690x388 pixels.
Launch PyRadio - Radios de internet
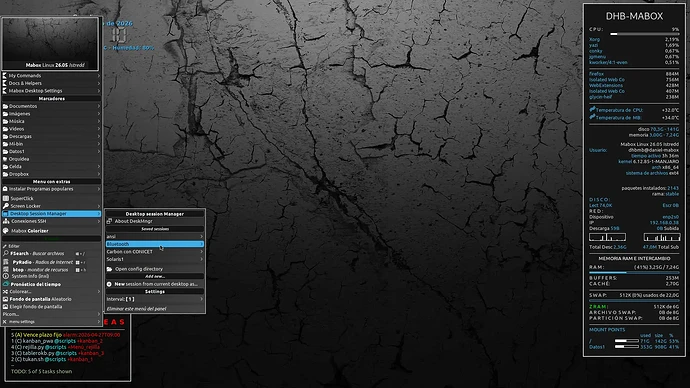[51, 262]
